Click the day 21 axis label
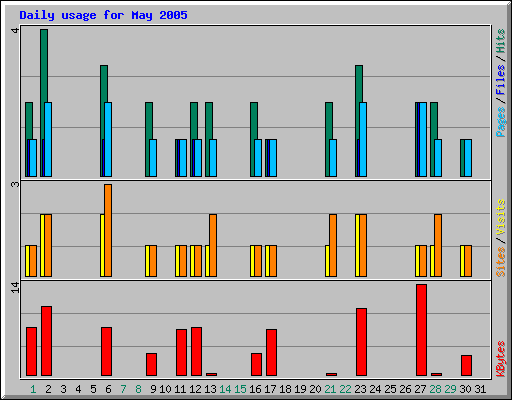Screen dimensions: 512x400 click(x=330, y=389)
